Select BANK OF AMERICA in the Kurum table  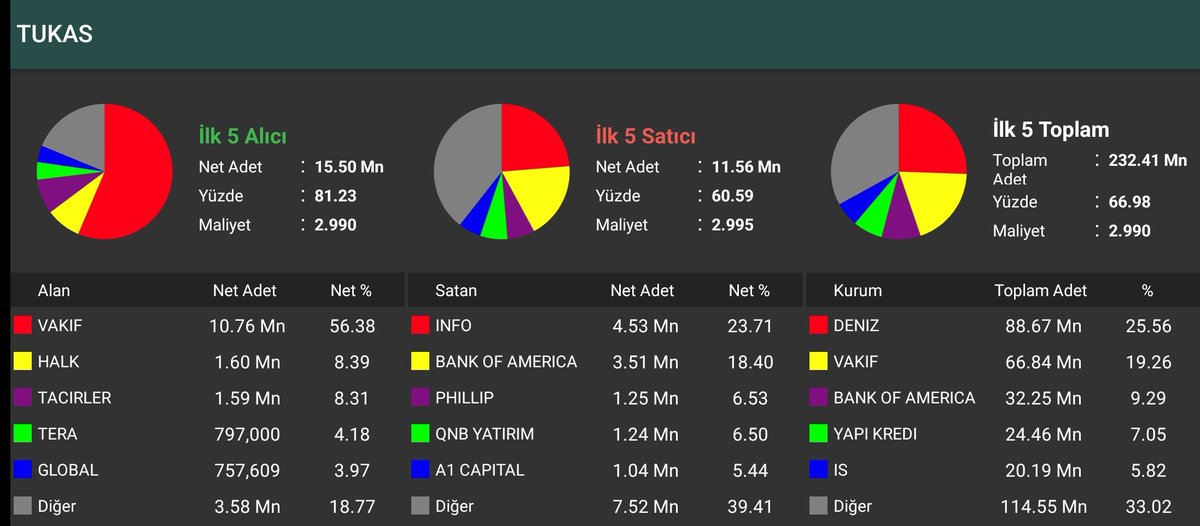904,398
